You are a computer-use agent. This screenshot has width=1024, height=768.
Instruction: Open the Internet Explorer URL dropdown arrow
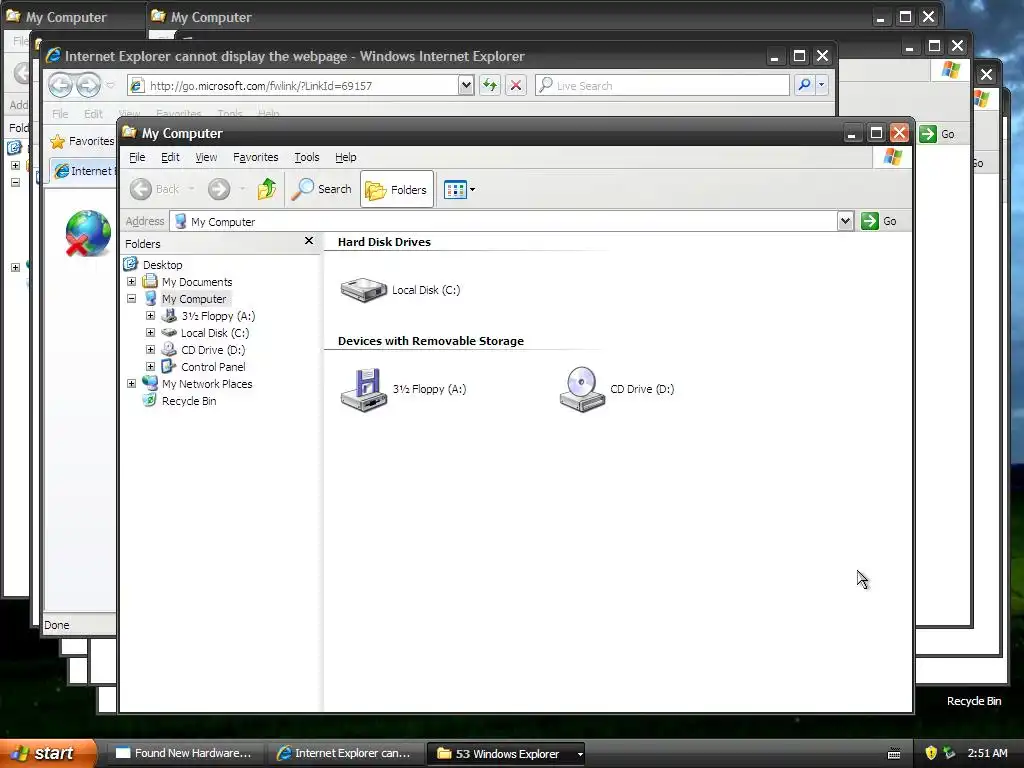click(466, 86)
